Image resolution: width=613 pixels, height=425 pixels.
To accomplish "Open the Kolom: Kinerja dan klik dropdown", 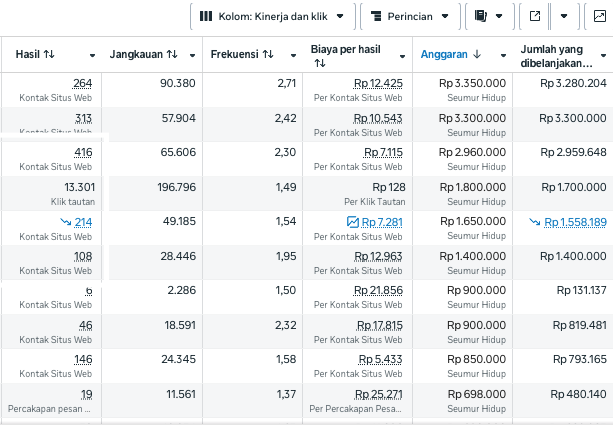I will tap(272, 16).
